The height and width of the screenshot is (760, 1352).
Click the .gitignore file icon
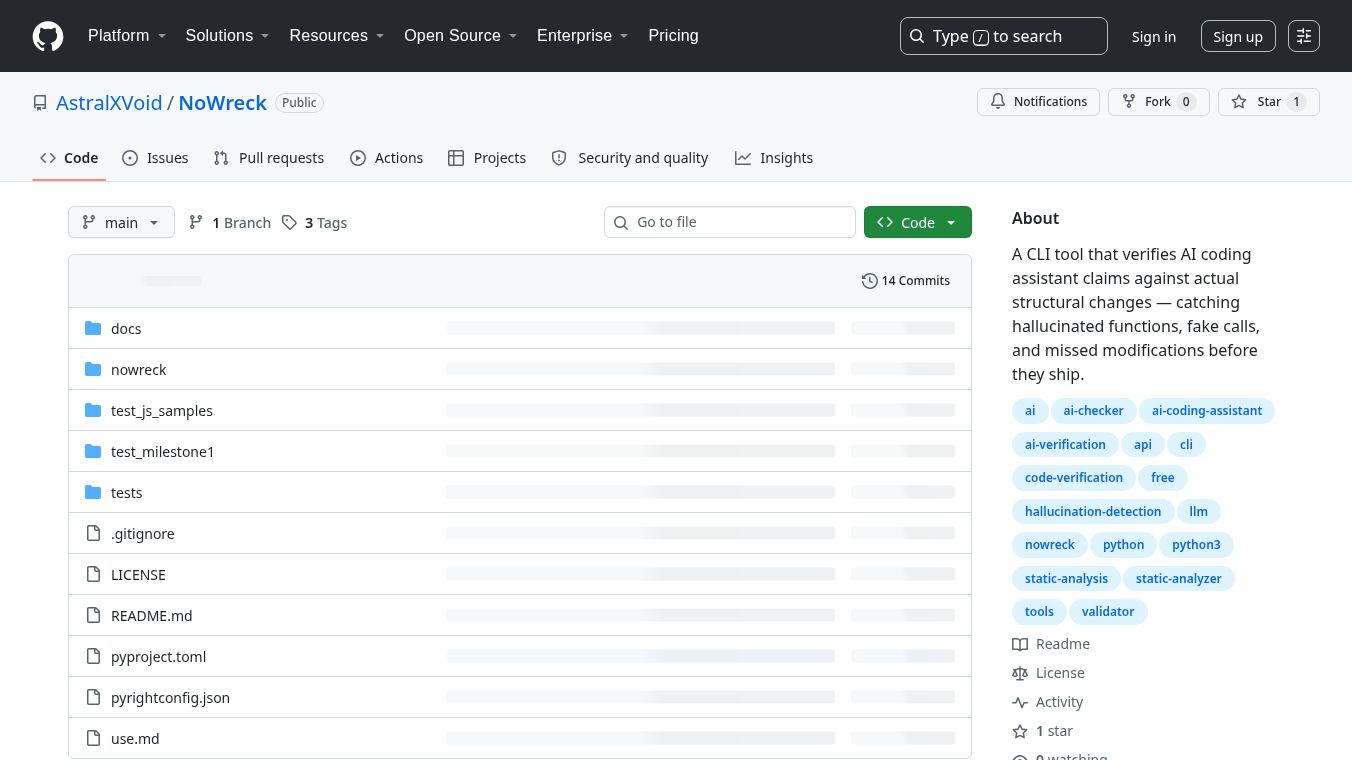(x=94, y=533)
